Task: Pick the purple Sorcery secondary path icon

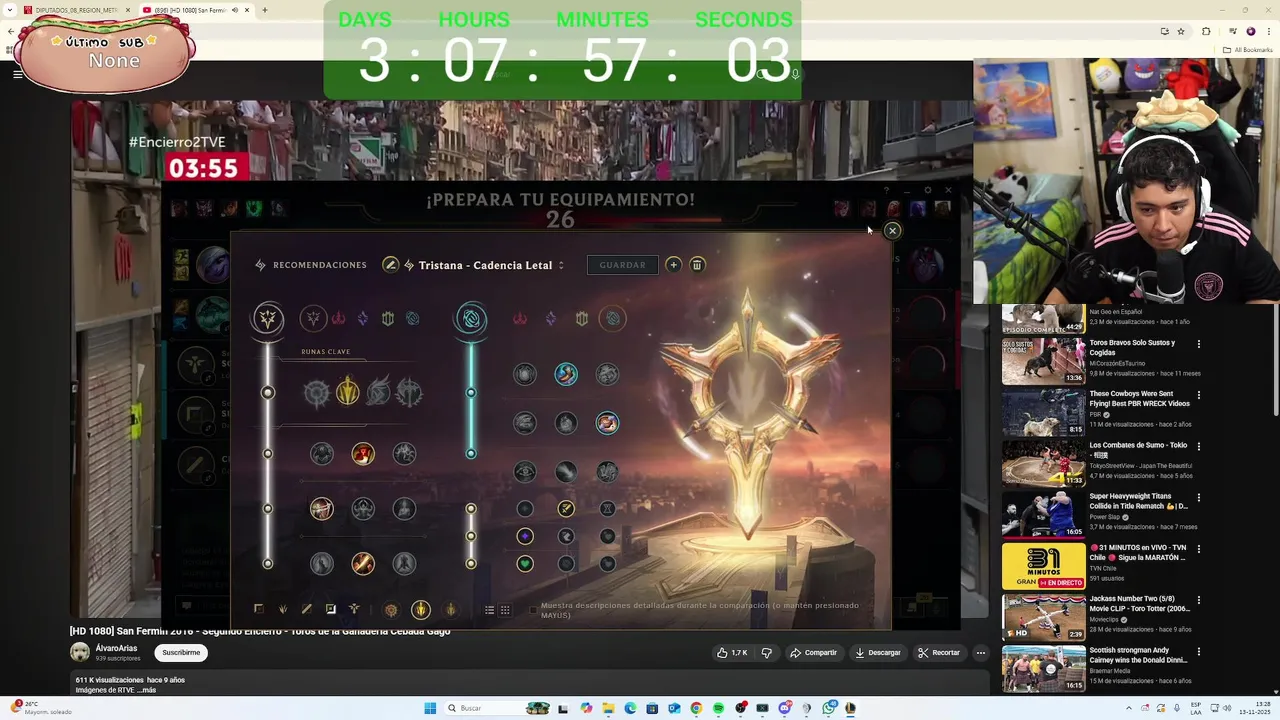Action: [x=550, y=318]
